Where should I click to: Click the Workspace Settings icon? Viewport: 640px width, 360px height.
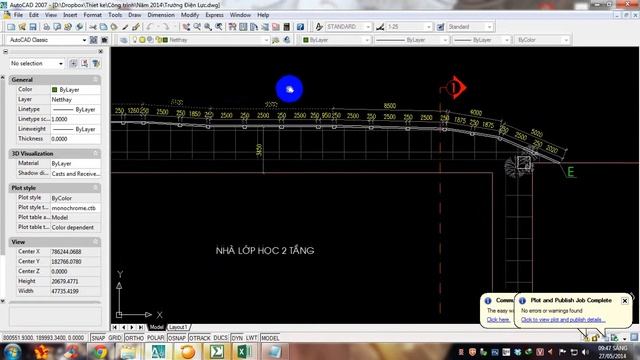coord(93,40)
